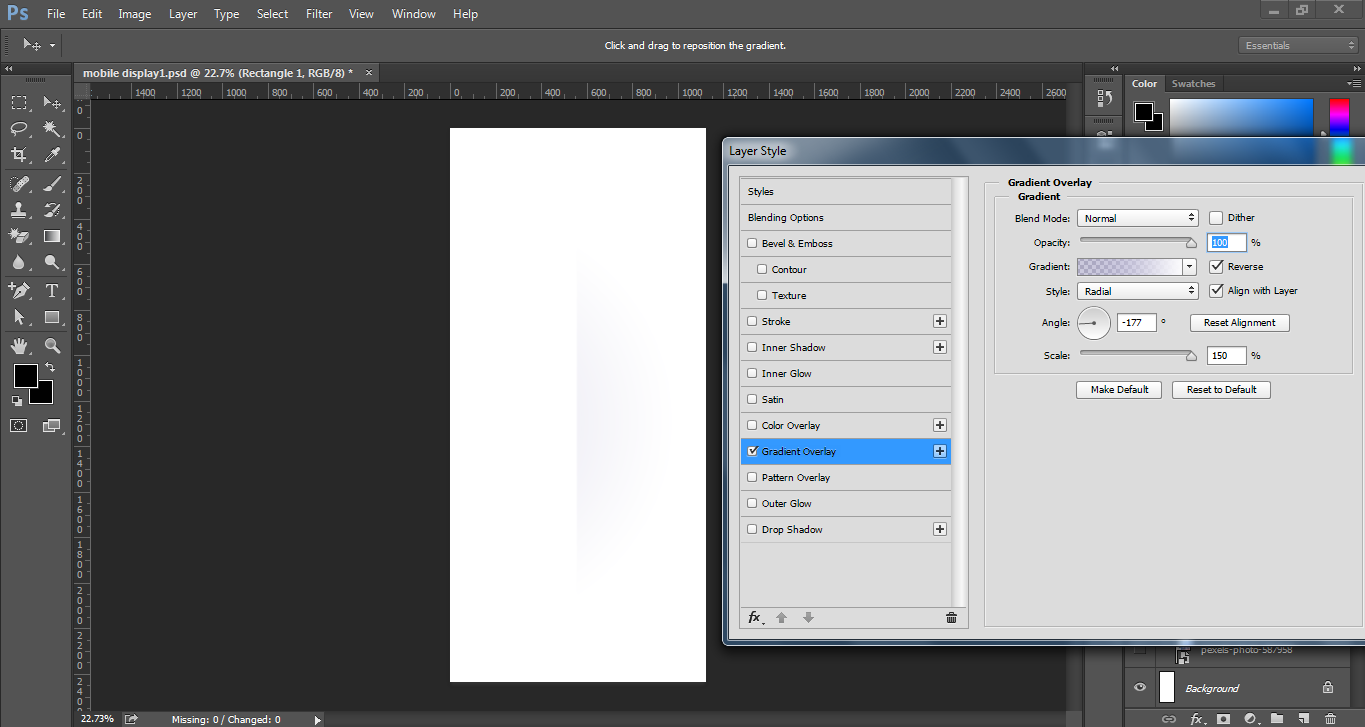This screenshot has height=727, width=1365.
Task: Open the gradient Style dropdown
Action: 1137,291
